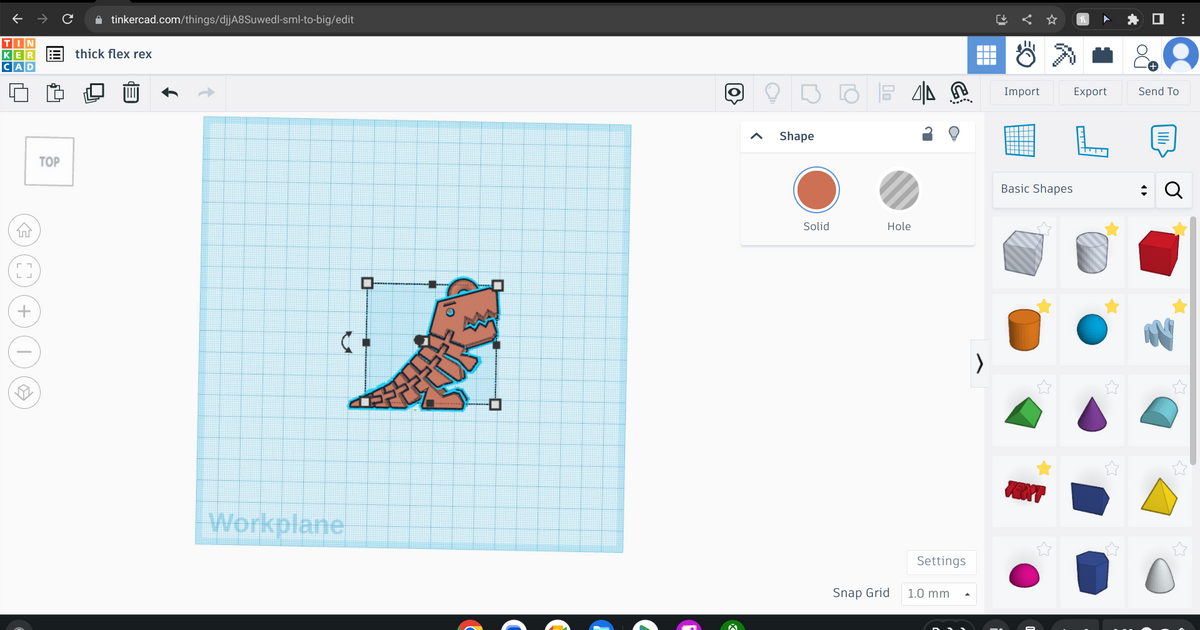Click the Export button

(x=1090, y=92)
